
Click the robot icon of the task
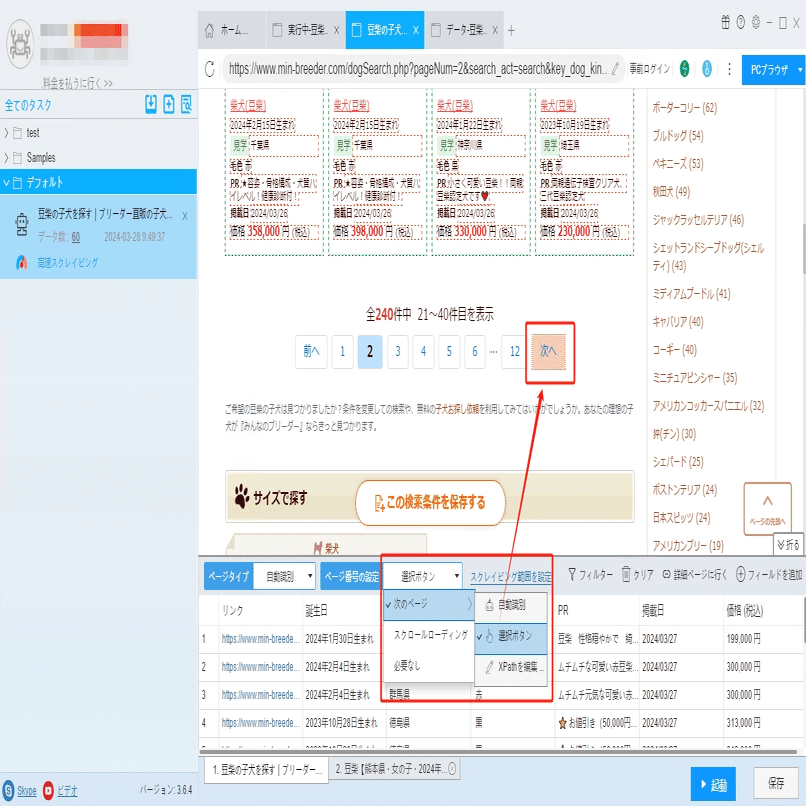(22, 224)
